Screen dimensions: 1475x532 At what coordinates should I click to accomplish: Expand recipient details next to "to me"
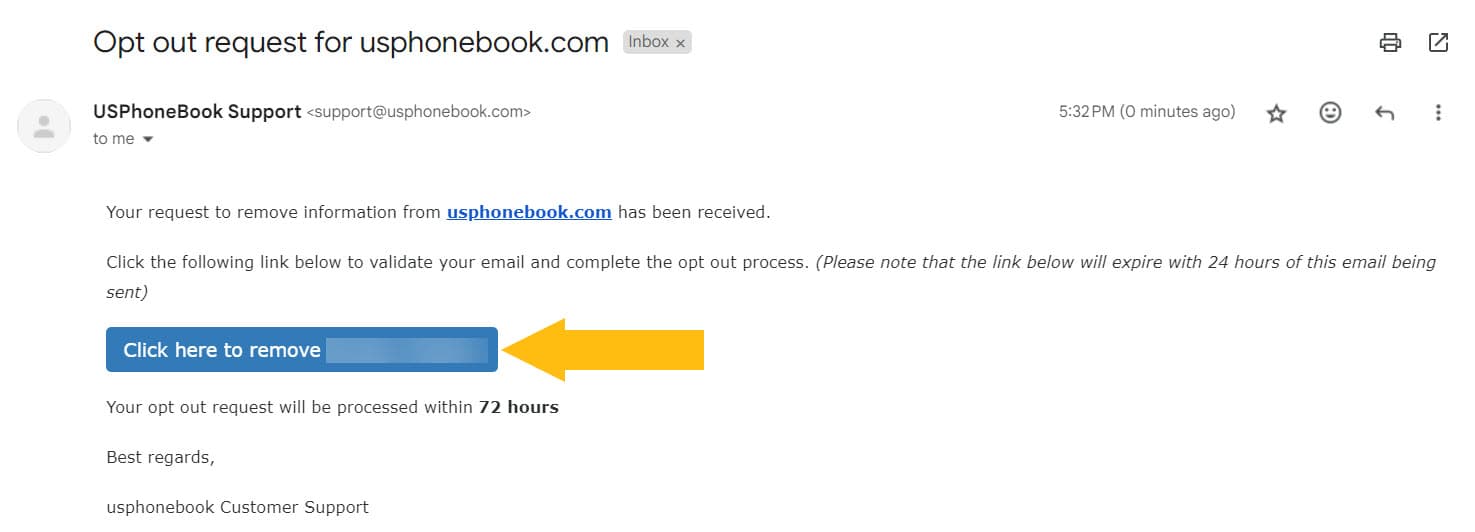click(148, 139)
